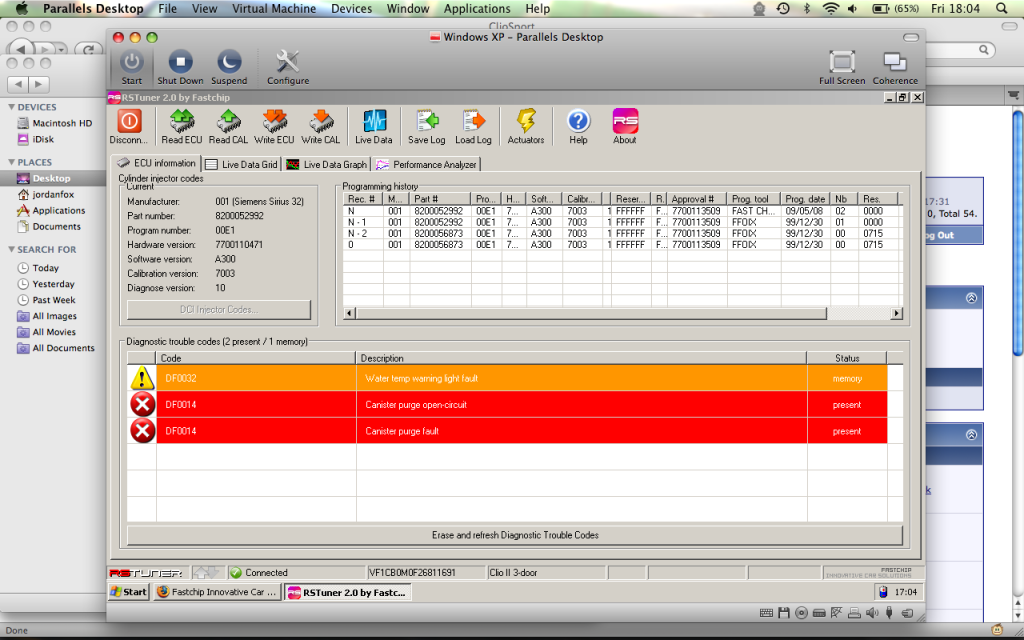Click the Save Log icon

(x=427, y=121)
